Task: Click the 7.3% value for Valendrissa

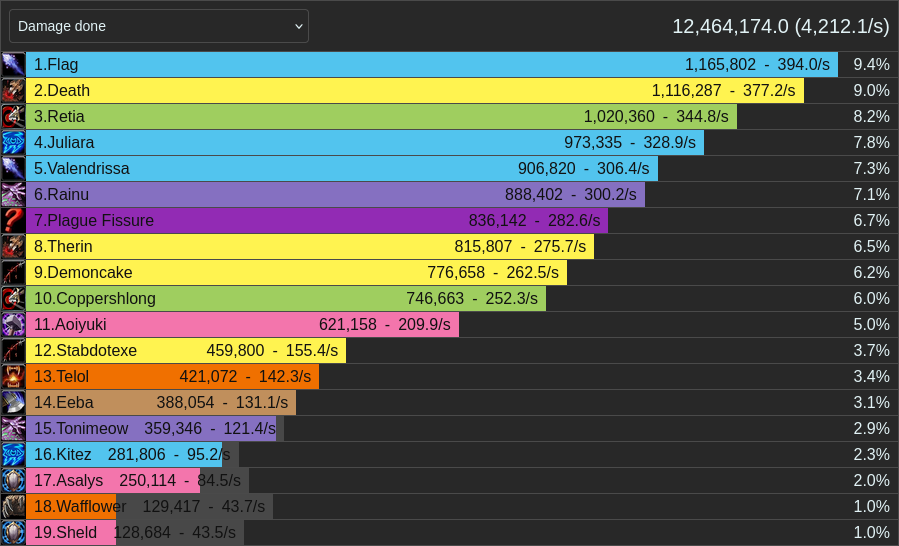Action: coord(871,169)
